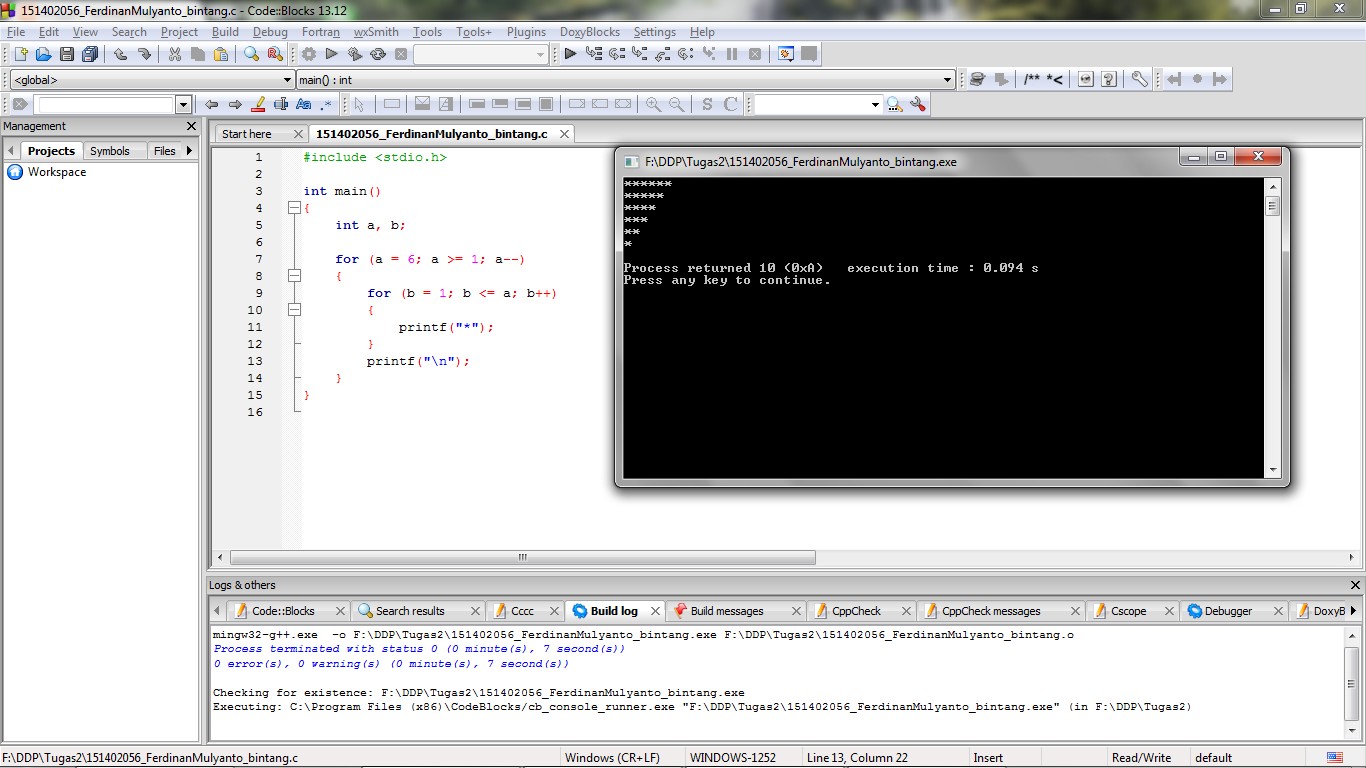Viewport: 1366px width, 768px height.
Task: Save the current file
Action: (x=67, y=54)
